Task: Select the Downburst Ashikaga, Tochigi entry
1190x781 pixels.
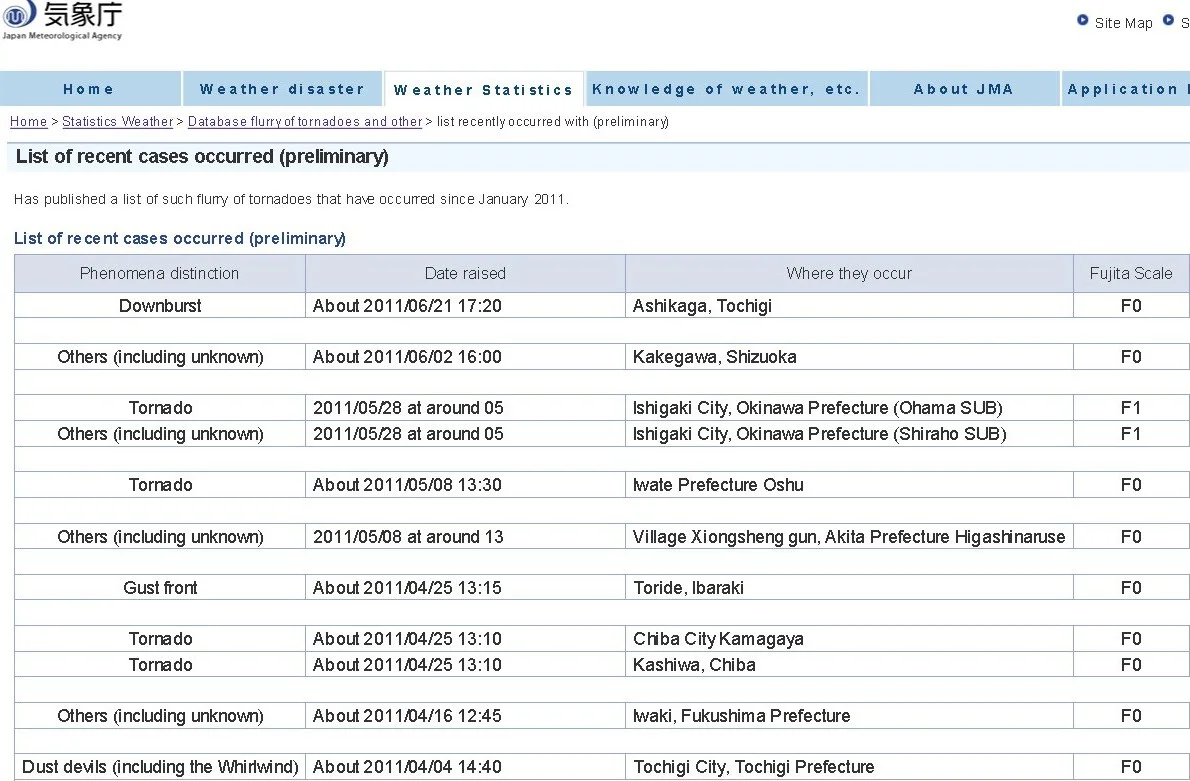Action: [601, 306]
